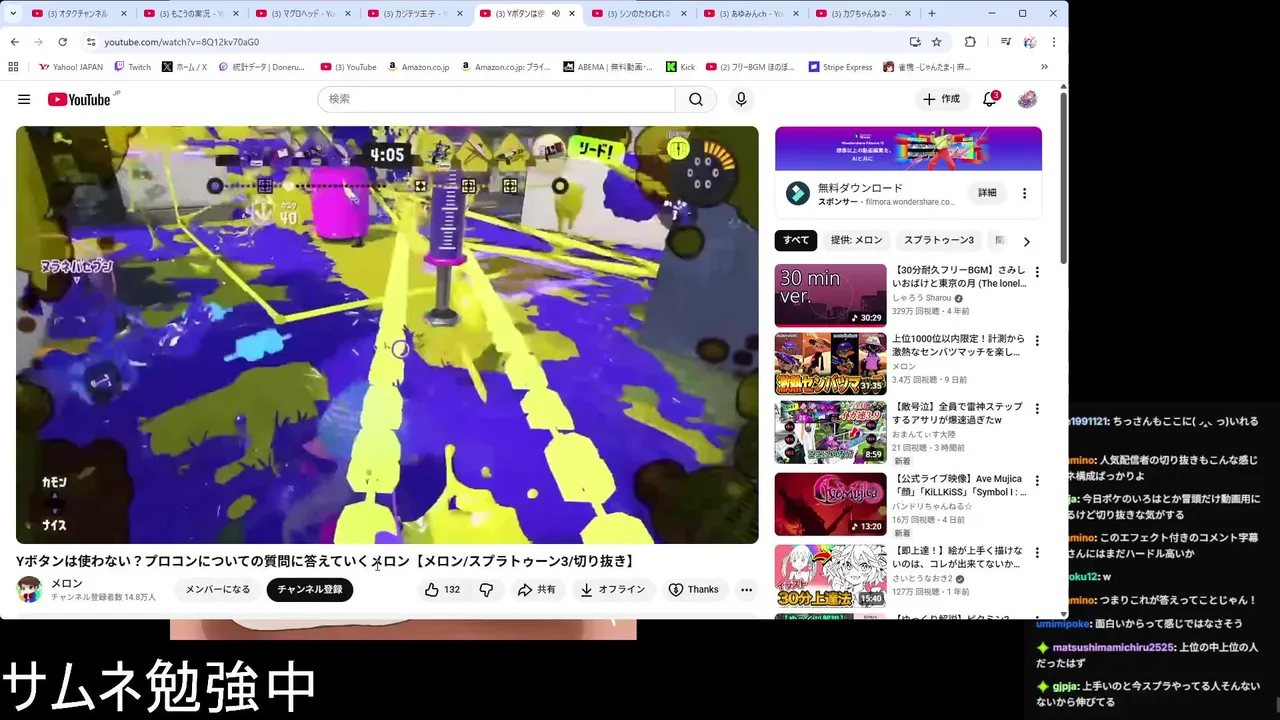Open the browser extensions puzzle icon

pyautogui.click(x=970, y=42)
